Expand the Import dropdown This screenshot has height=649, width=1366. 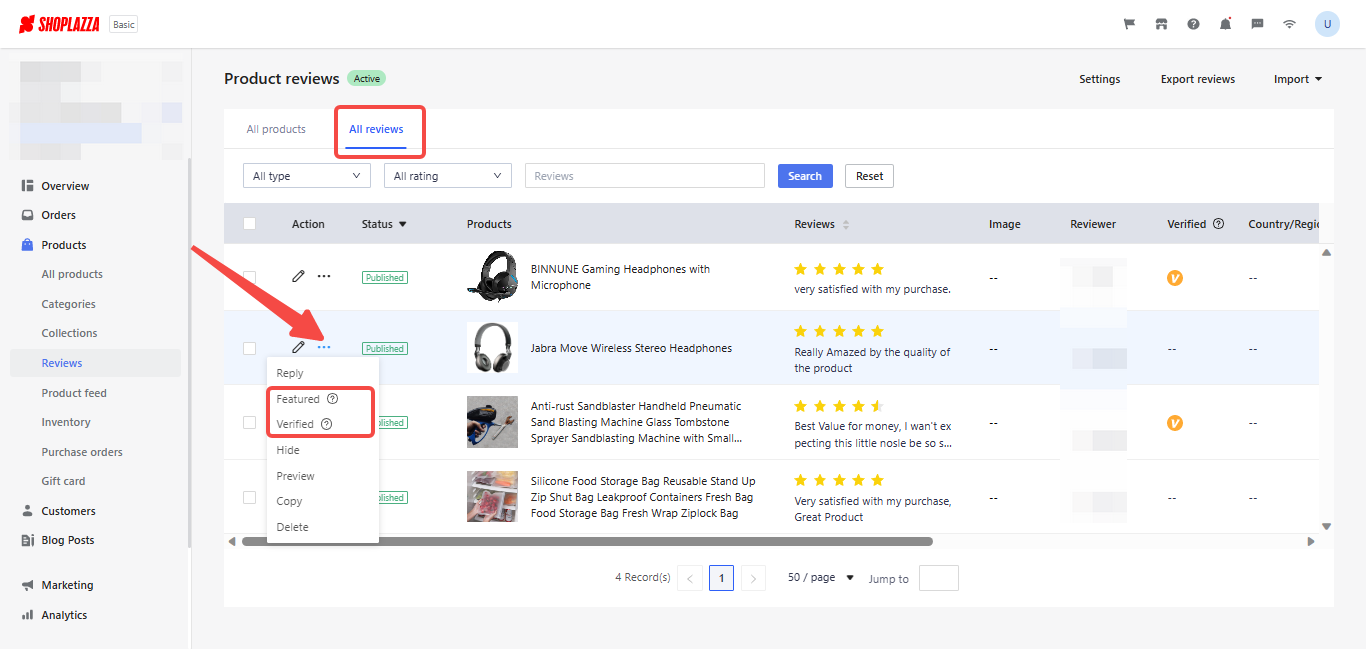point(1298,79)
